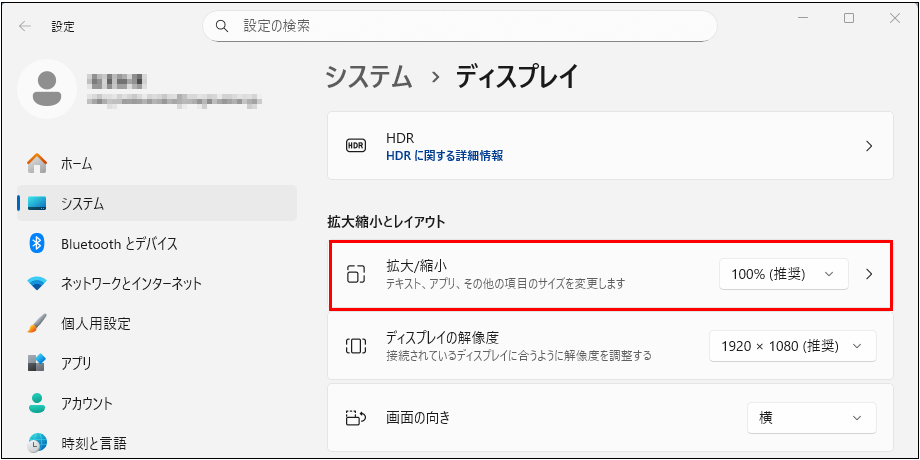The width and height of the screenshot is (920, 460).
Task: Open the HDR settings row chevron
Action: (869, 146)
